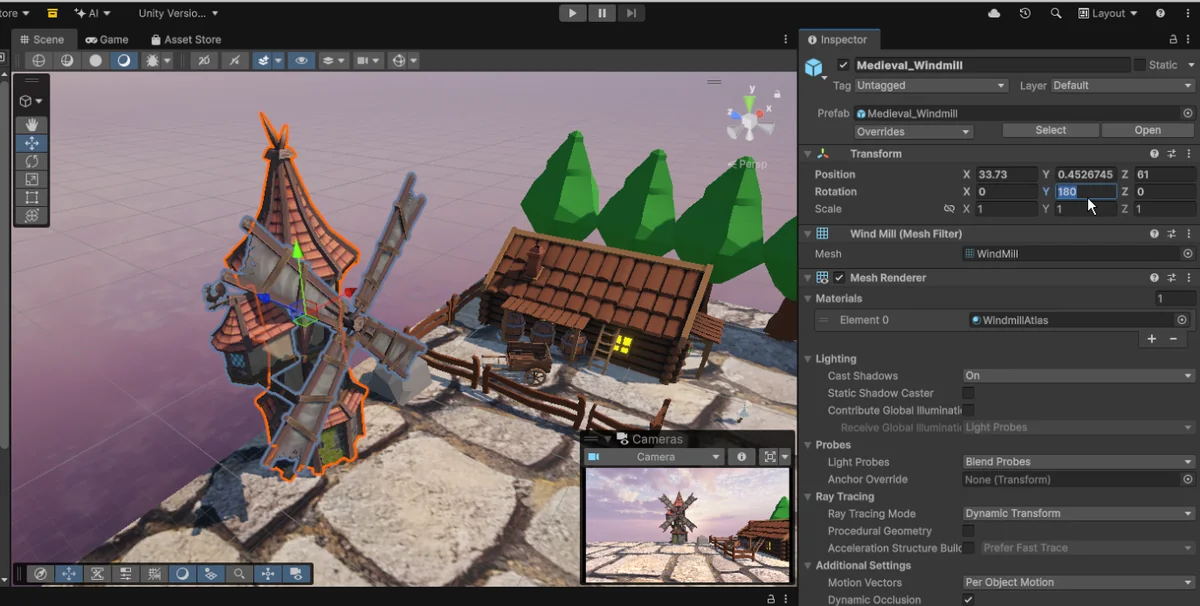Collapse the Transform component section
This screenshot has width=1200, height=606.
point(808,154)
